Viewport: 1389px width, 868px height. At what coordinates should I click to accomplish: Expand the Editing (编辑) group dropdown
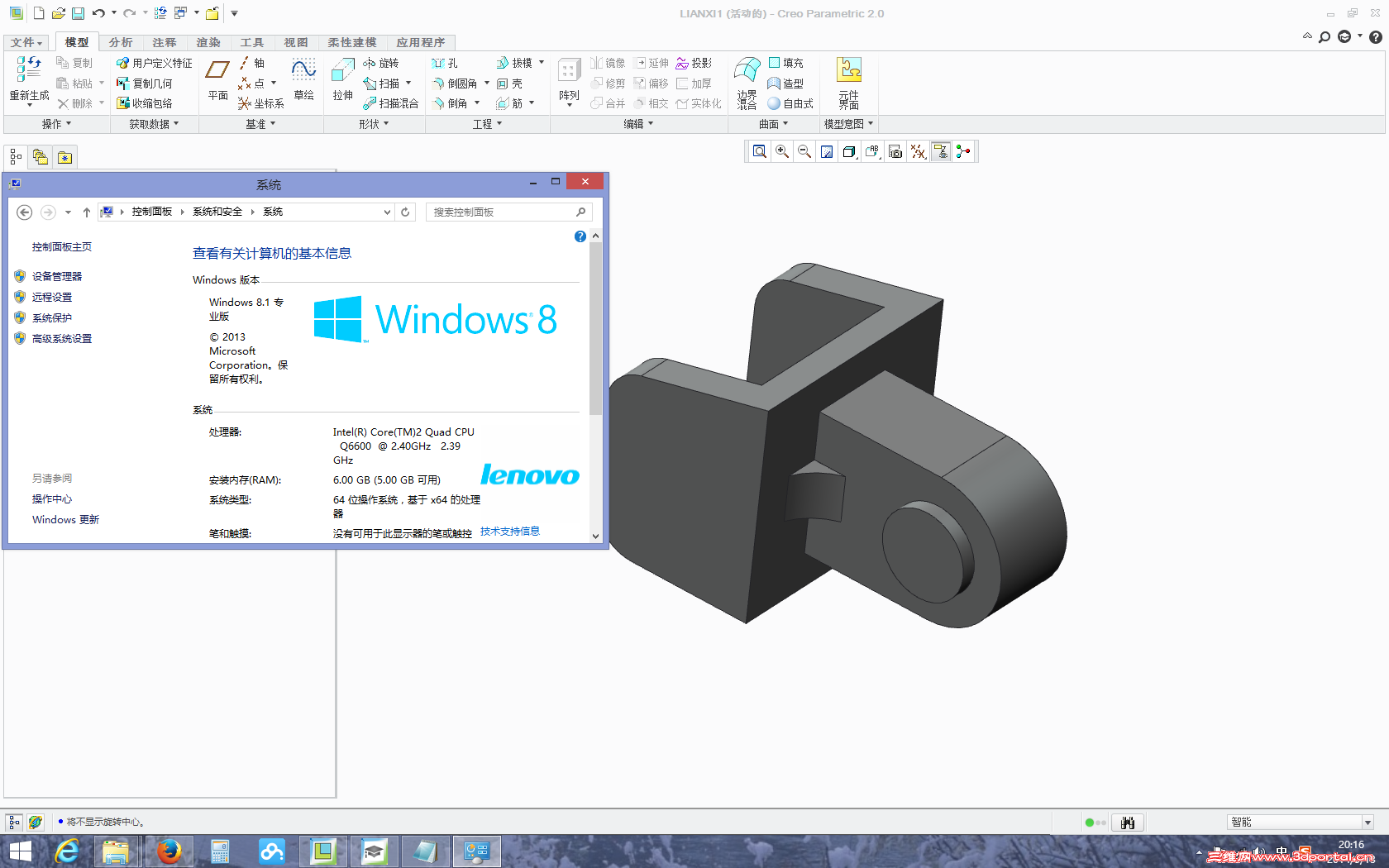[x=638, y=124]
